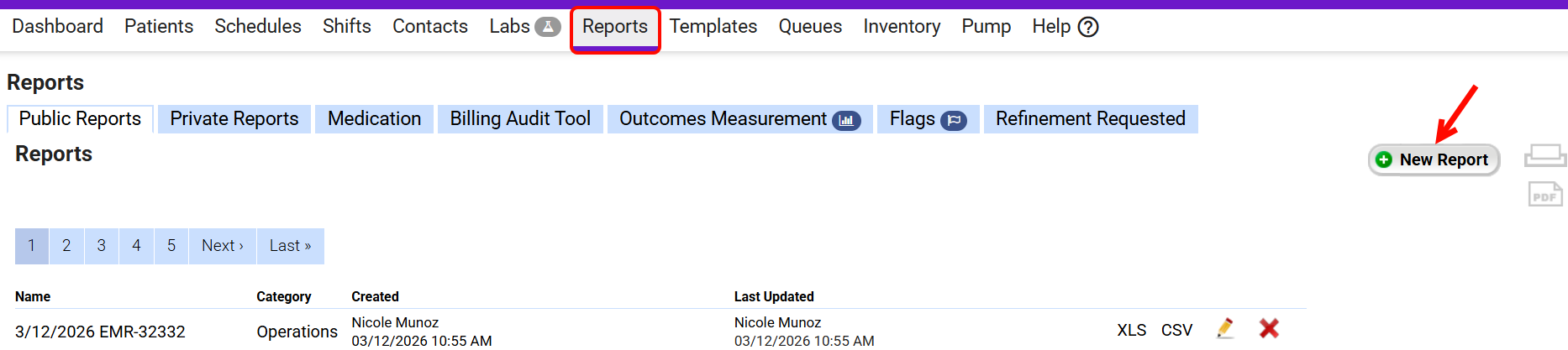Open the Inventory menu item
1568x350 pixels.
tap(902, 27)
